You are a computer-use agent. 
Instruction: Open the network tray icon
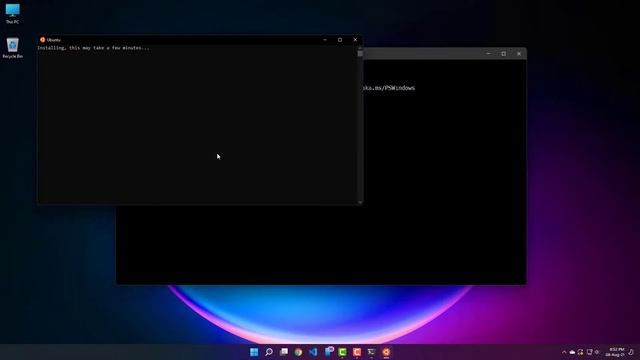pyautogui.click(x=589, y=352)
